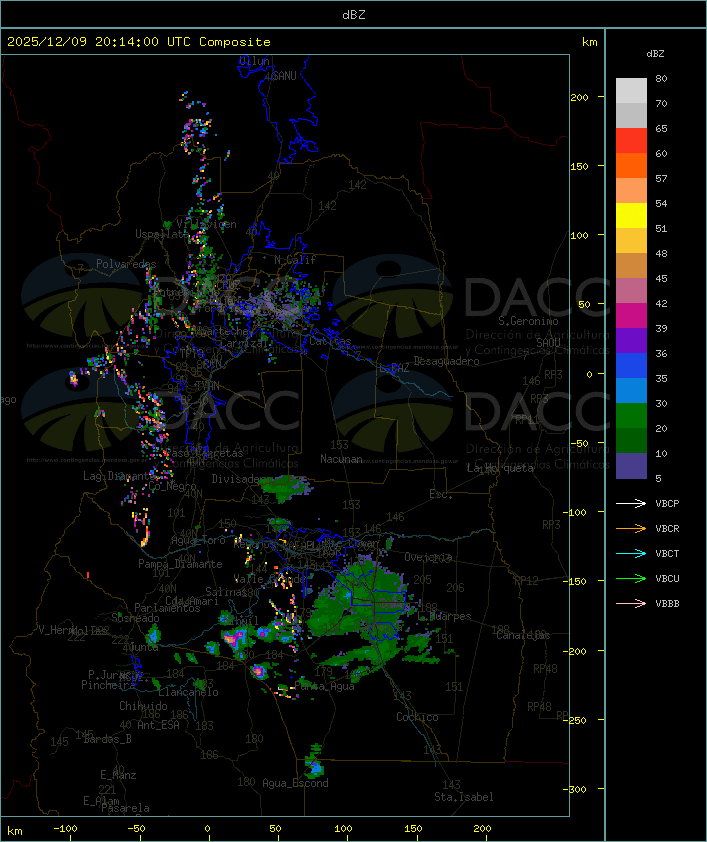Select the blue 36–35 dBZ swatch
The height and width of the screenshot is (842, 707).
(631, 365)
